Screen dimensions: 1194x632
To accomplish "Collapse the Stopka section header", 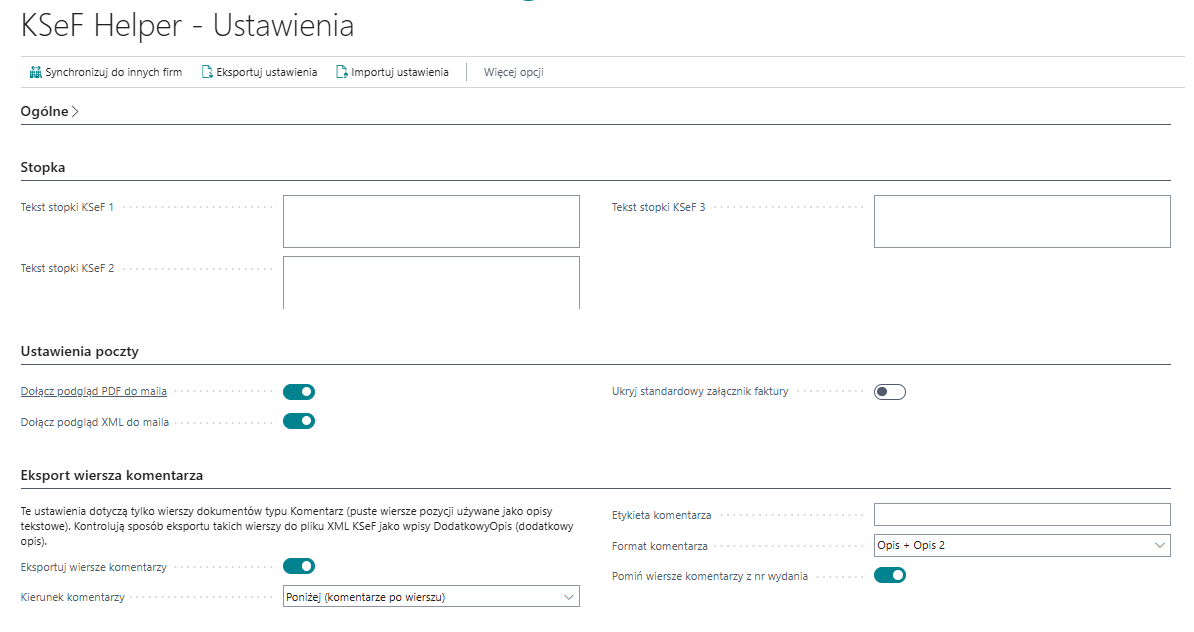I will pos(43,168).
